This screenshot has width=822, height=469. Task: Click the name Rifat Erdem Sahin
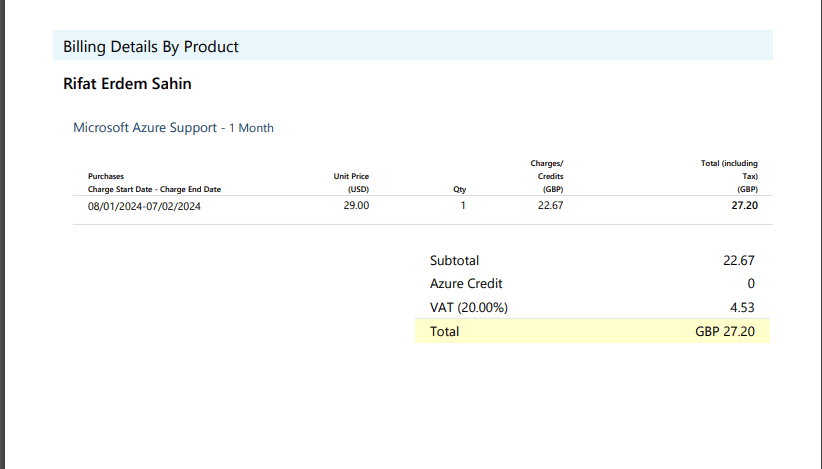[127, 84]
